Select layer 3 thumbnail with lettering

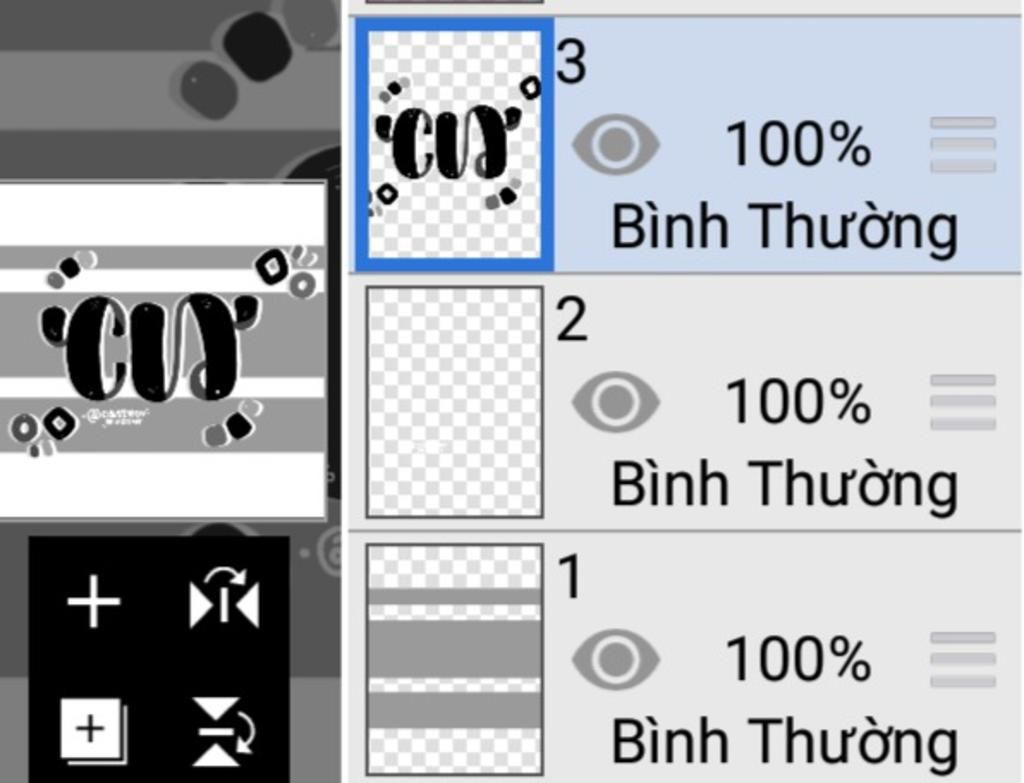coord(455,144)
